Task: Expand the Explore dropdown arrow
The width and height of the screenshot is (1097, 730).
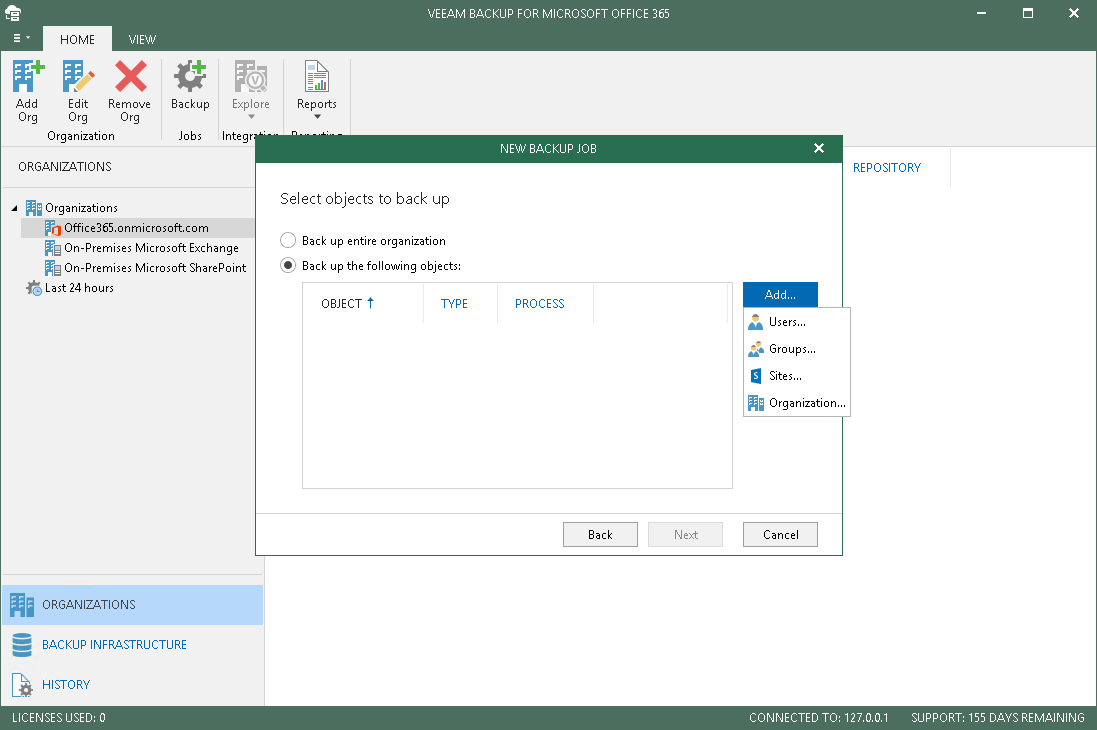Action: 251,117
